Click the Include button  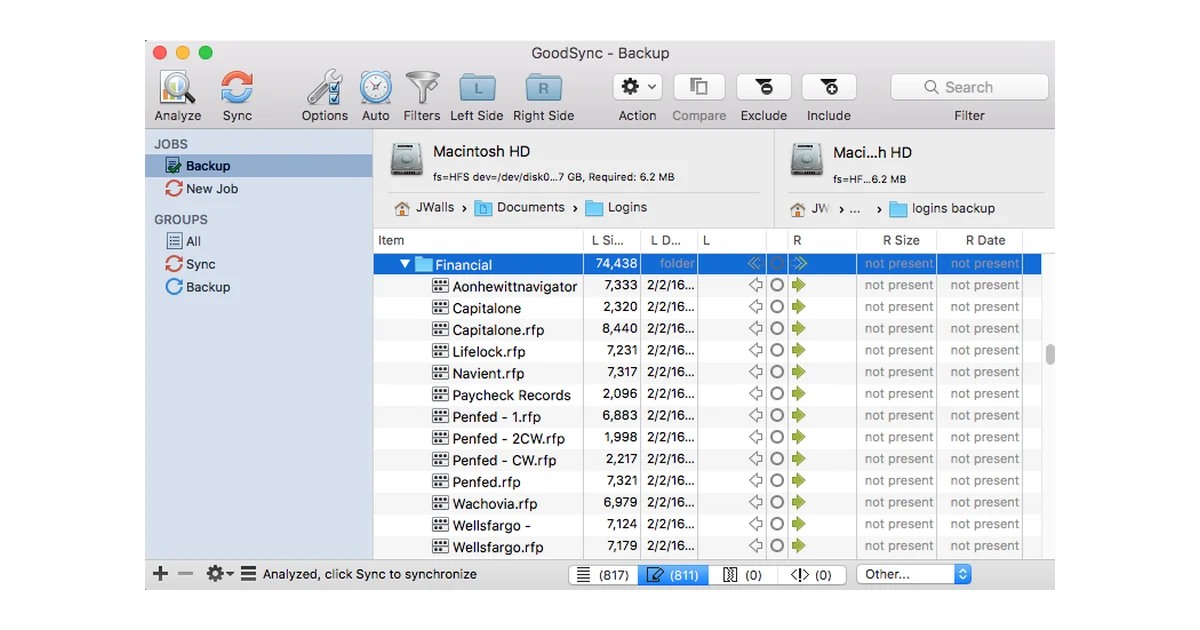[x=829, y=87]
